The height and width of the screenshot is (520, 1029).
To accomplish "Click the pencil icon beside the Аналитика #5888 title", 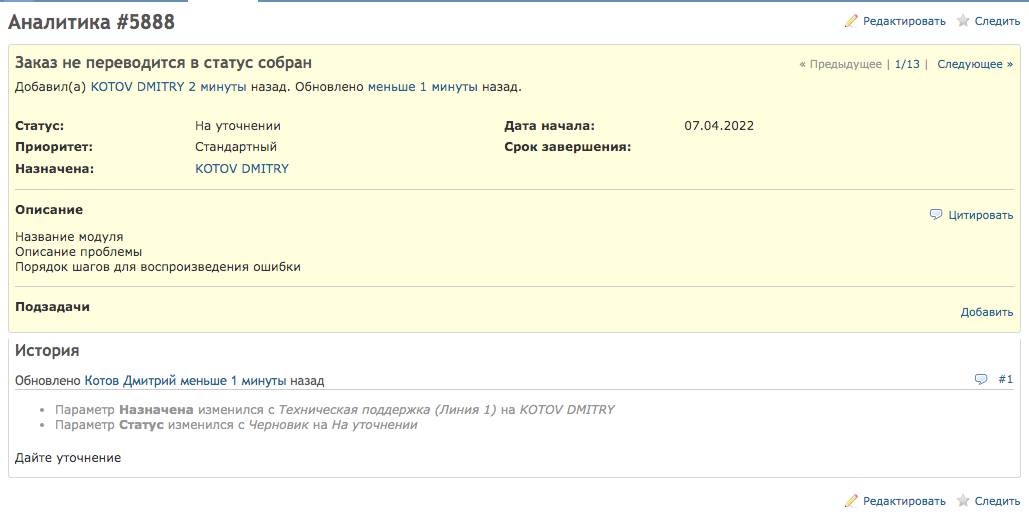I will [851, 21].
